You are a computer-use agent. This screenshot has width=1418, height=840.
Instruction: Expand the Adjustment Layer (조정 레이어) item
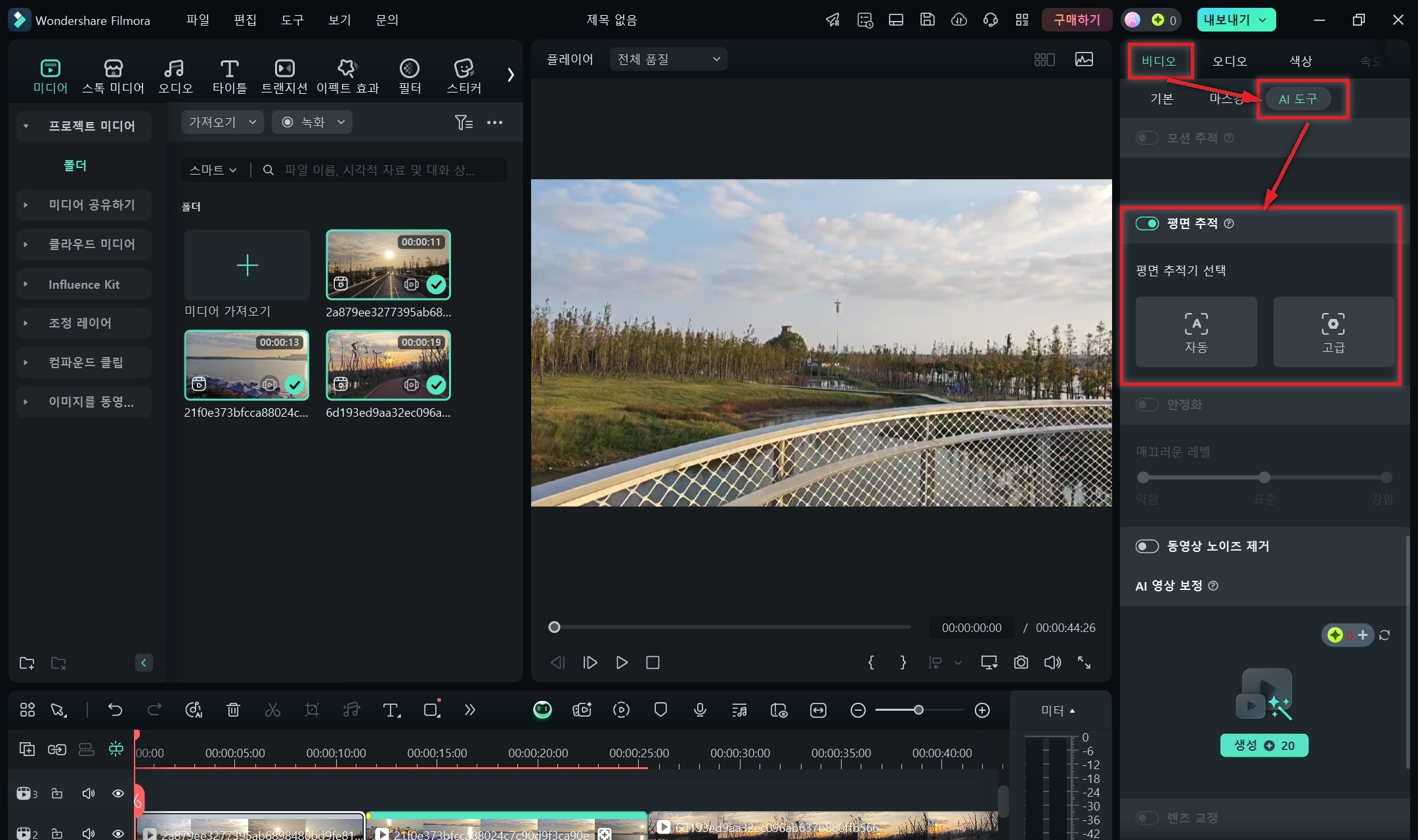click(x=26, y=323)
